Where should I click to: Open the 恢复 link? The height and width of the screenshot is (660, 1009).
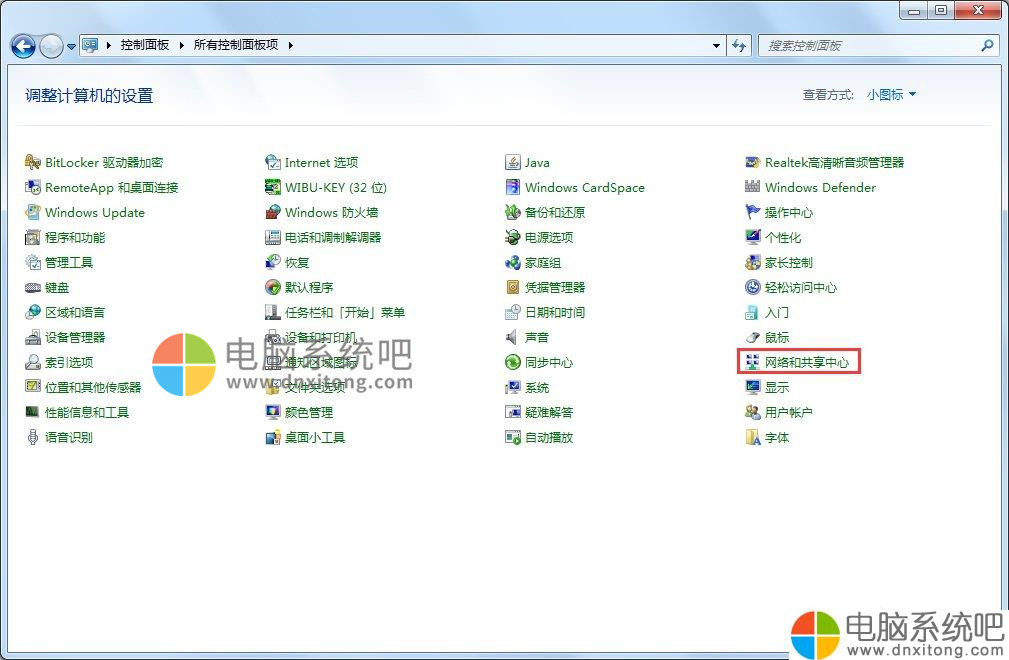pyautogui.click(x=297, y=262)
